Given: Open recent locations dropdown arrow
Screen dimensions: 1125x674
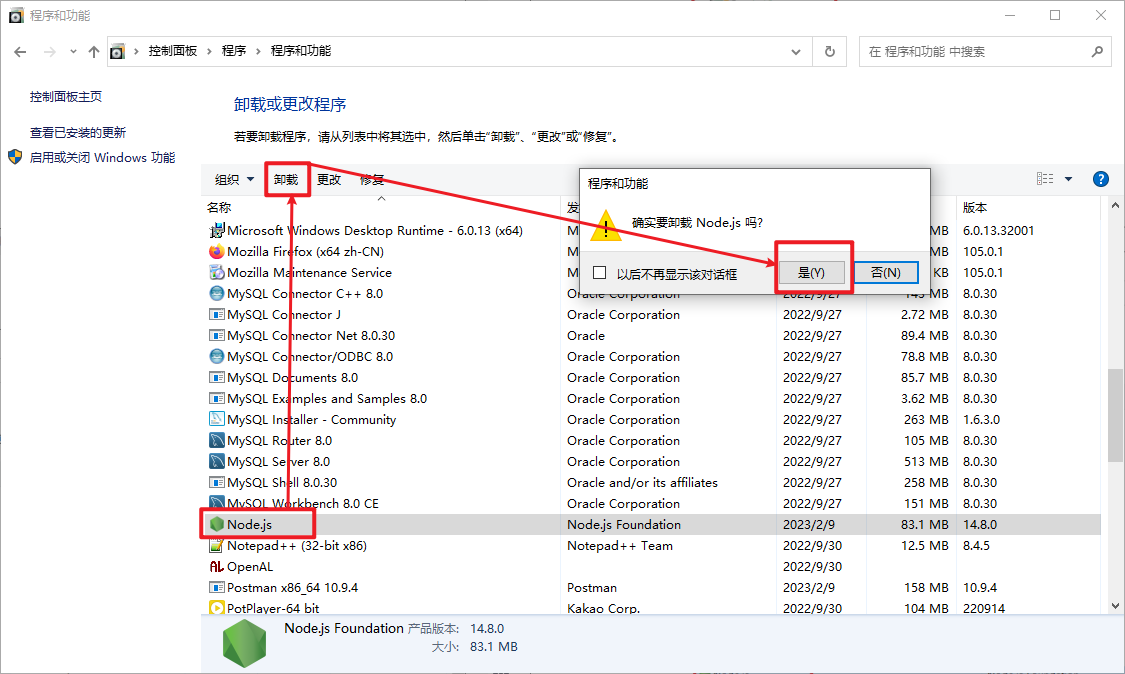Looking at the screenshot, I should [73, 52].
